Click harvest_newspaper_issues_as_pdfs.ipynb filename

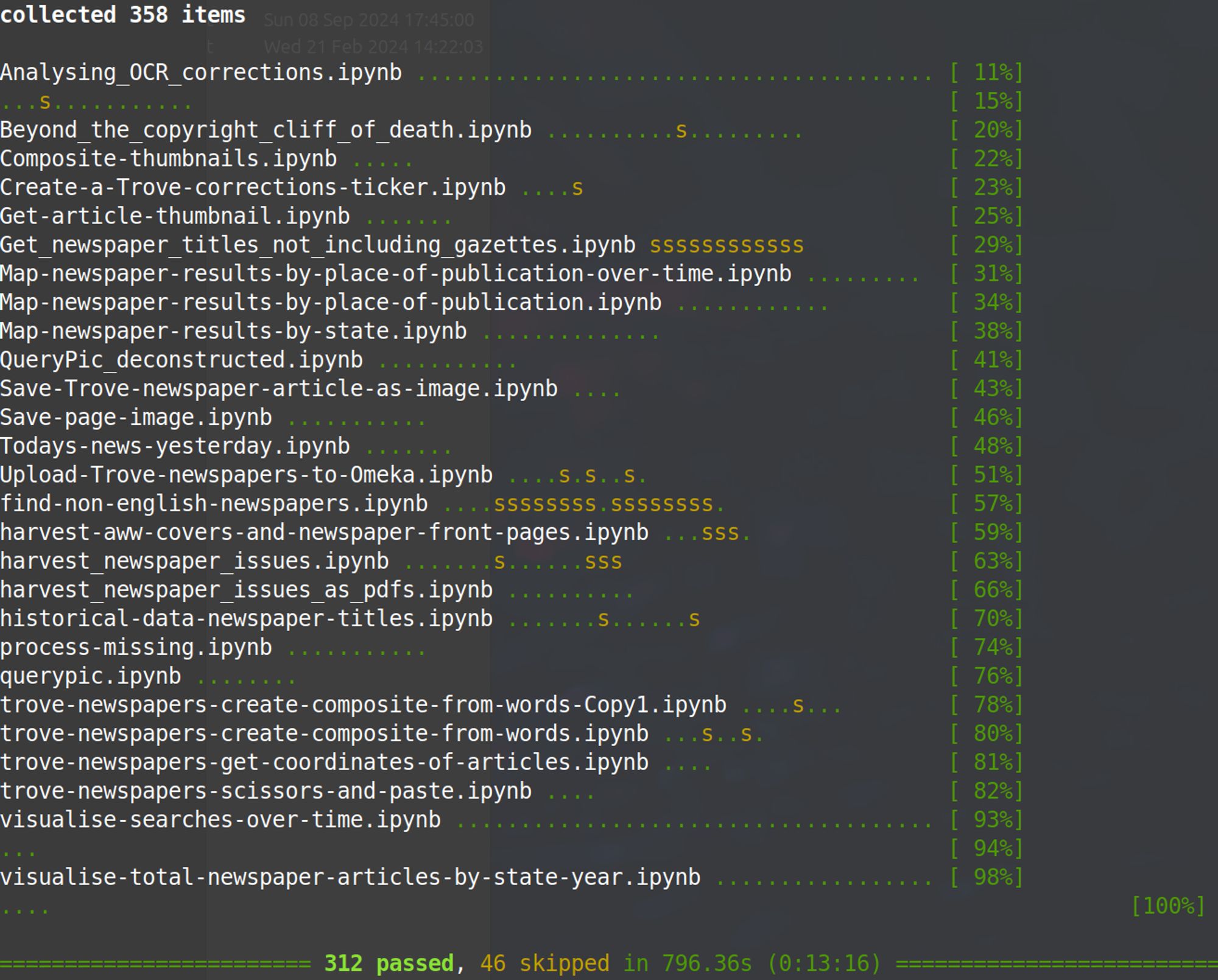point(247,590)
